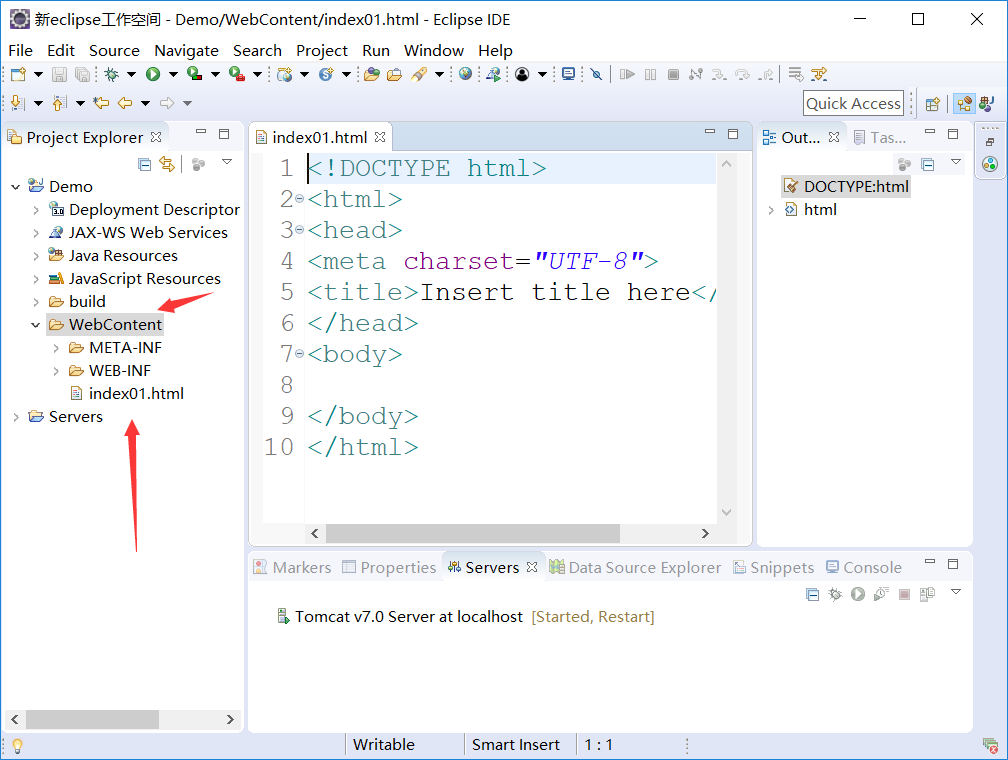
Task: Open the File menu
Action: [x=20, y=51]
